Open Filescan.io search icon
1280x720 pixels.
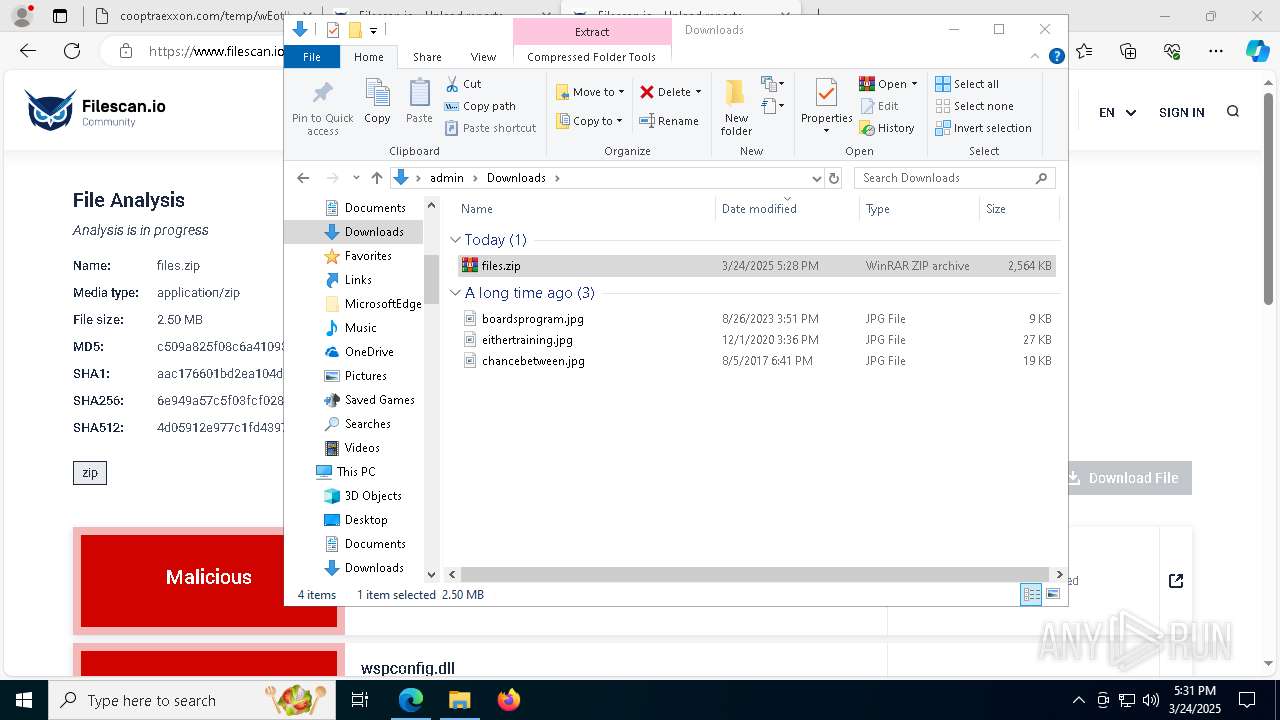1233,112
